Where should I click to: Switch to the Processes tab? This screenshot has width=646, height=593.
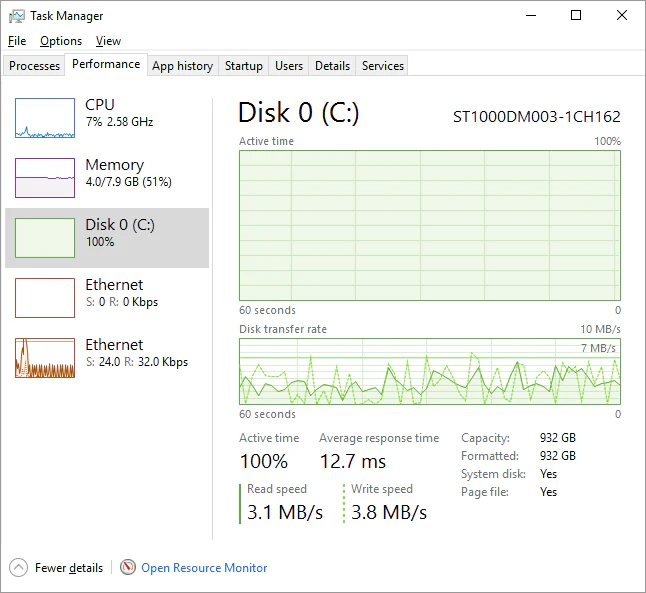pyautogui.click(x=35, y=66)
